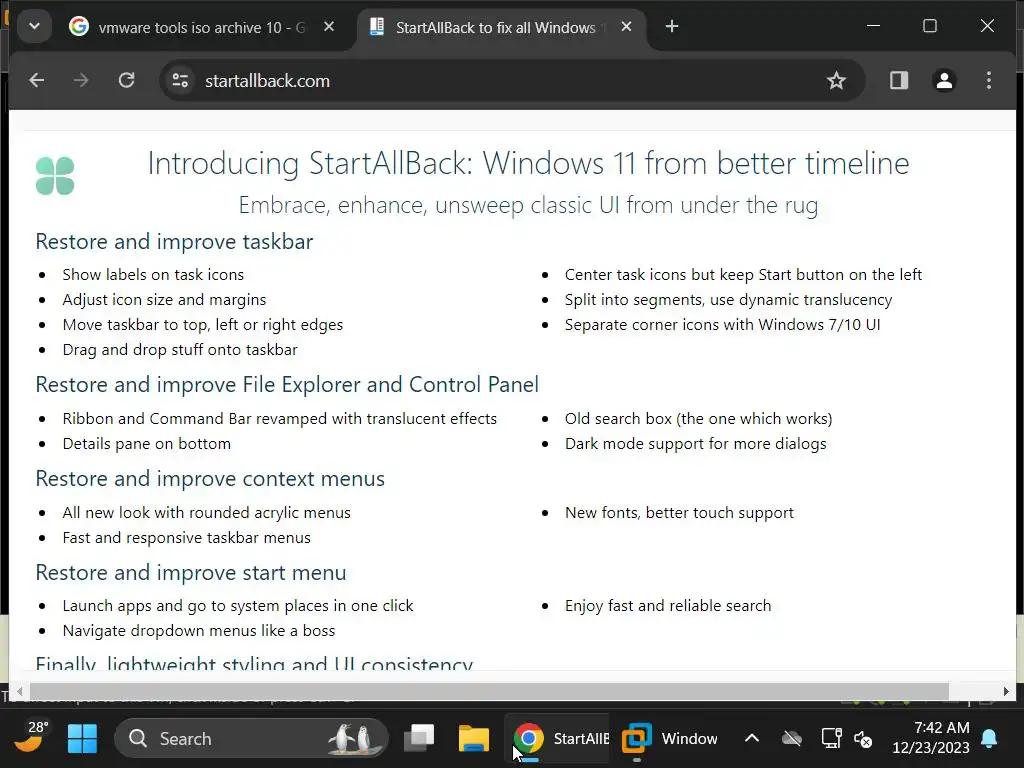Bookmark this page with the star icon

[836, 80]
